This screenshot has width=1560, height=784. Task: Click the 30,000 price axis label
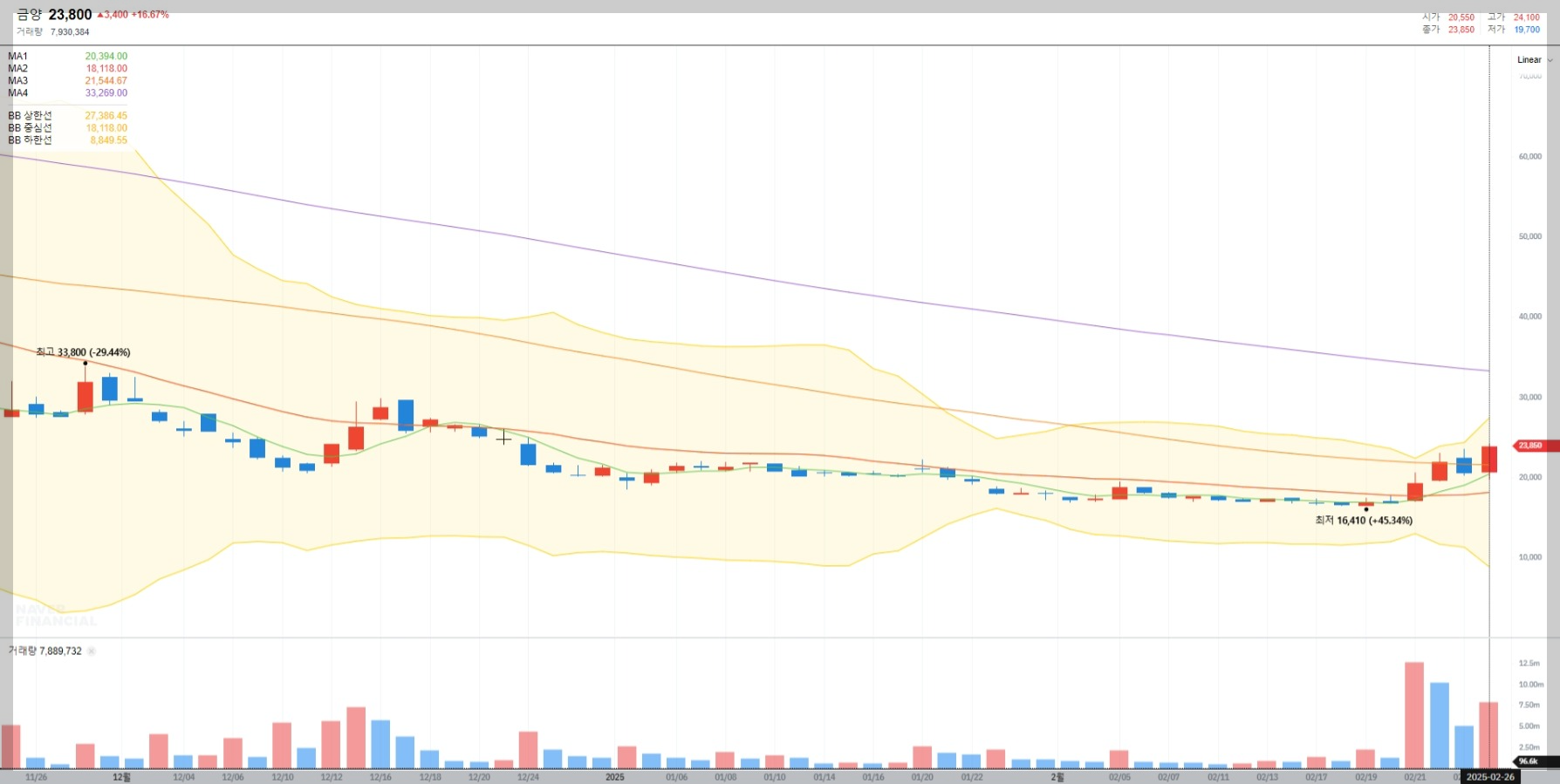(x=1530, y=397)
